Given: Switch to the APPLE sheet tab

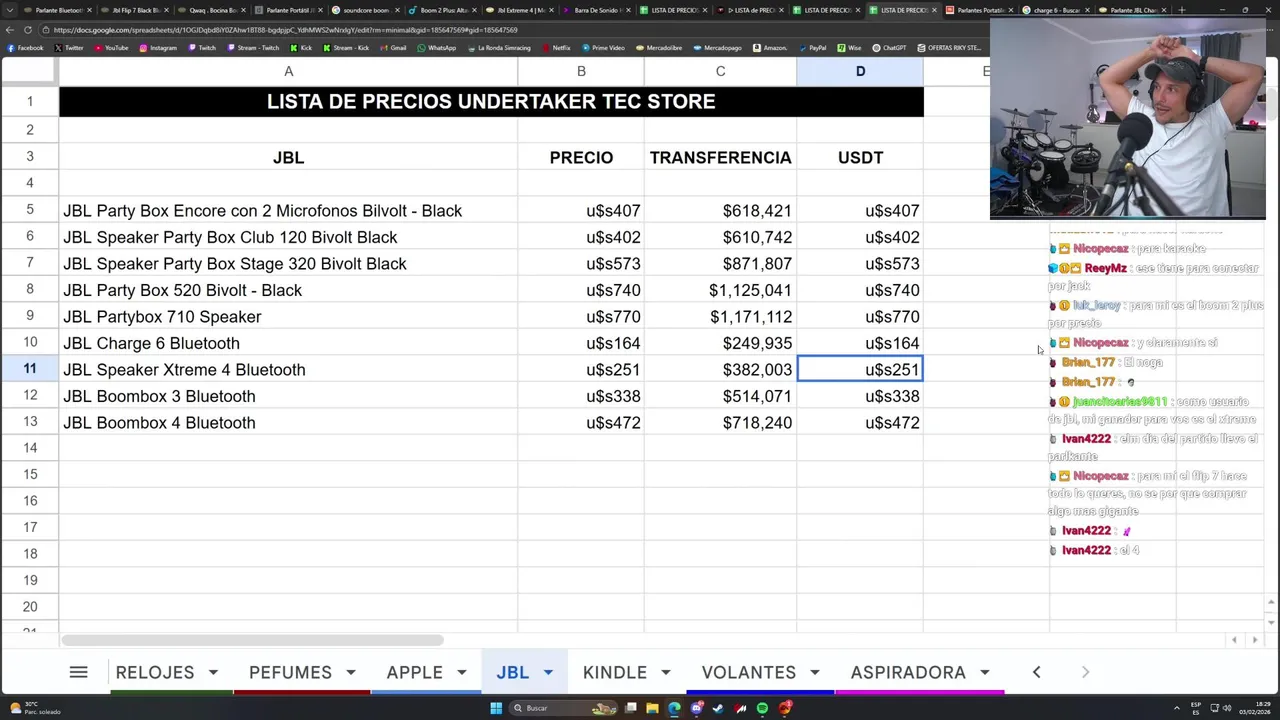Looking at the screenshot, I should click(x=414, y=672).
